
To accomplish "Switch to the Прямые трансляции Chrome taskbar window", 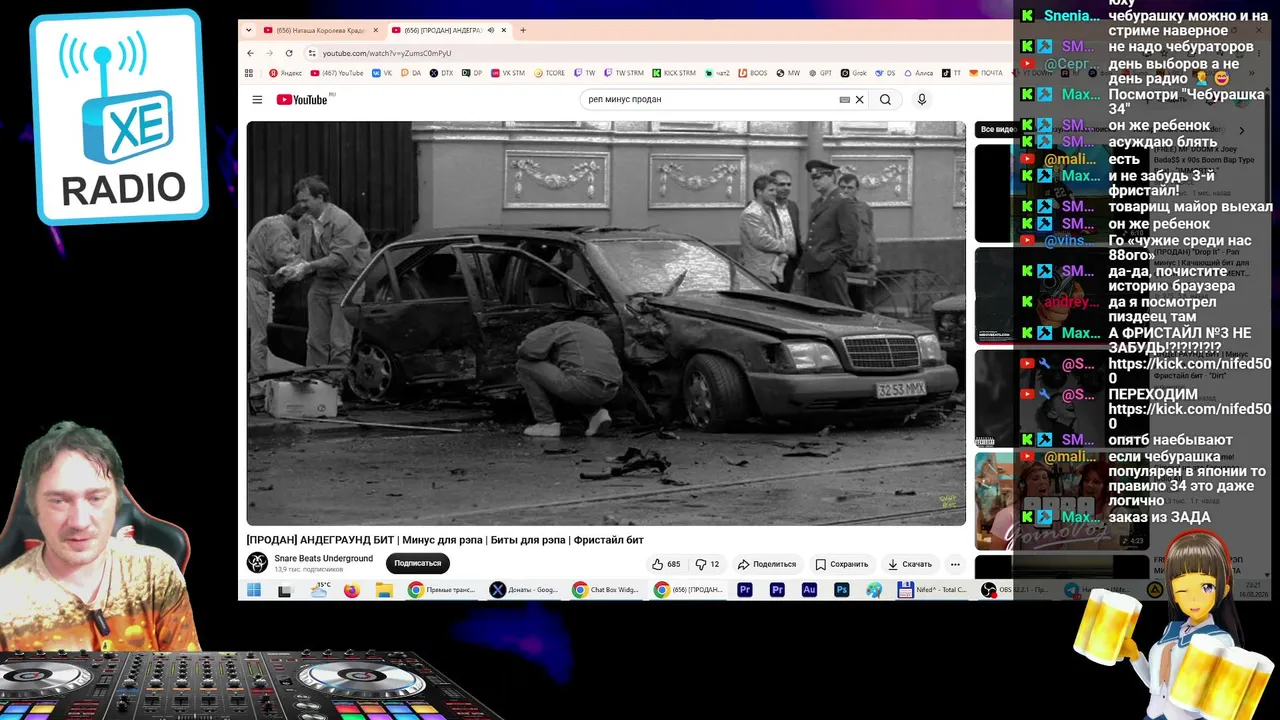I will [x=441, y=590].
